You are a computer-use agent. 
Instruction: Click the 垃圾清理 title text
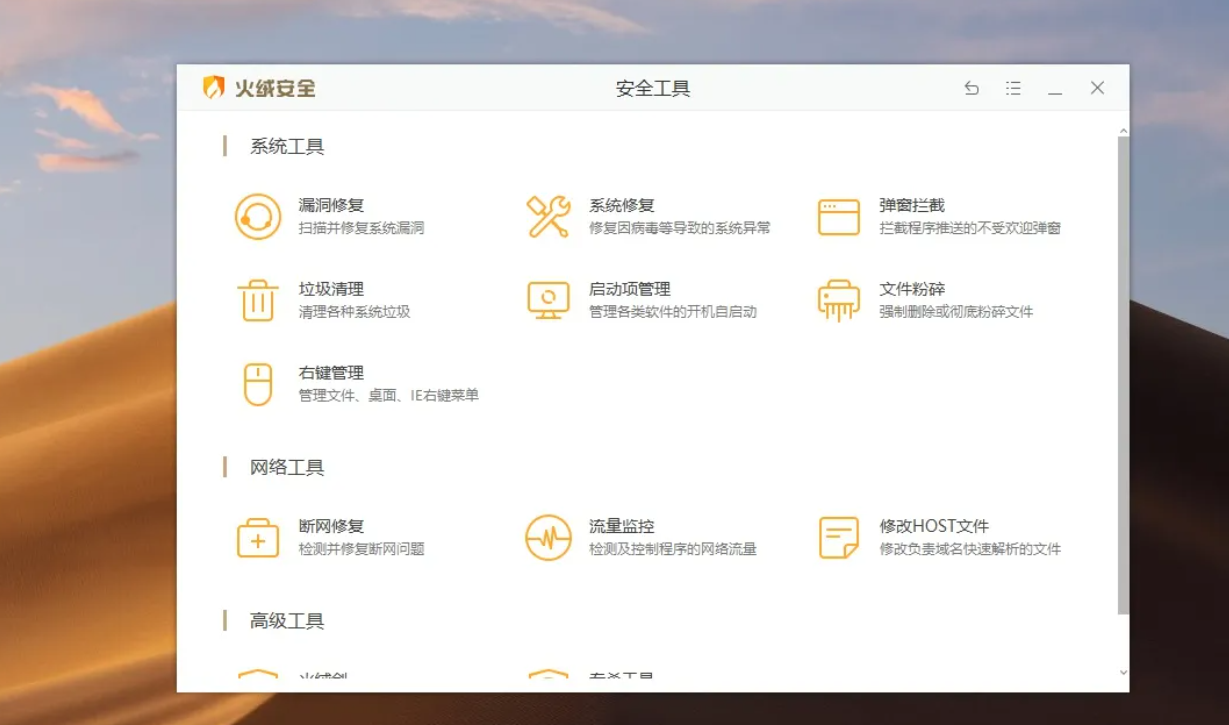(x=331, y=289)
